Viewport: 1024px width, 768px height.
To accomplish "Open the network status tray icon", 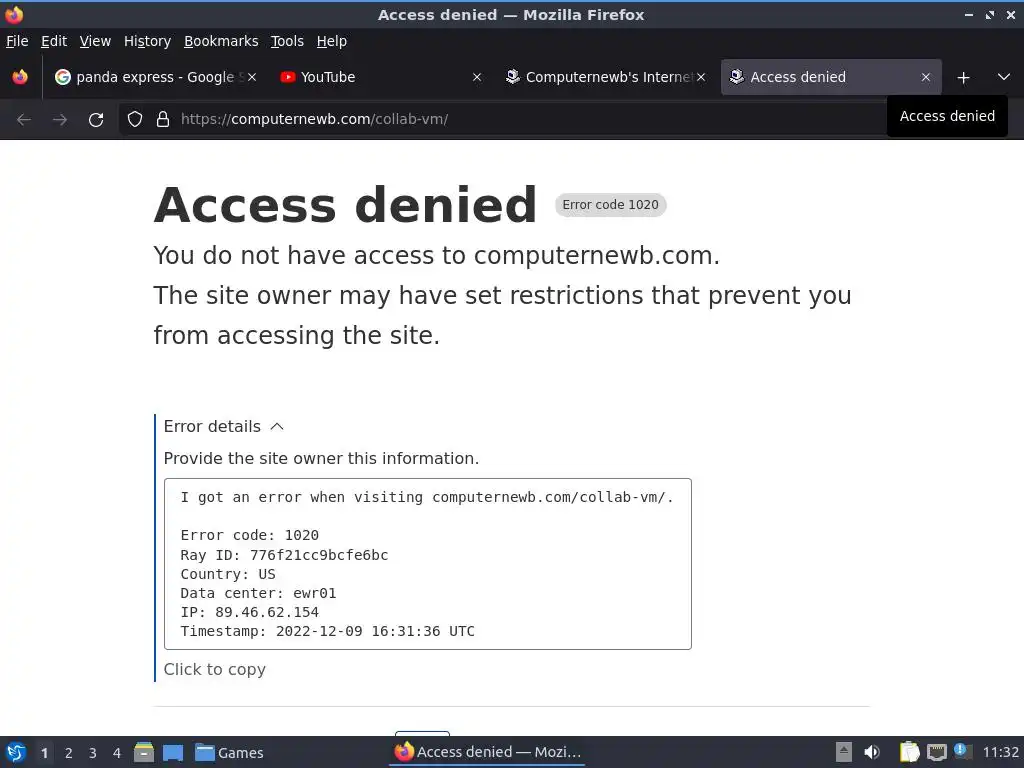I will (936, 753).
